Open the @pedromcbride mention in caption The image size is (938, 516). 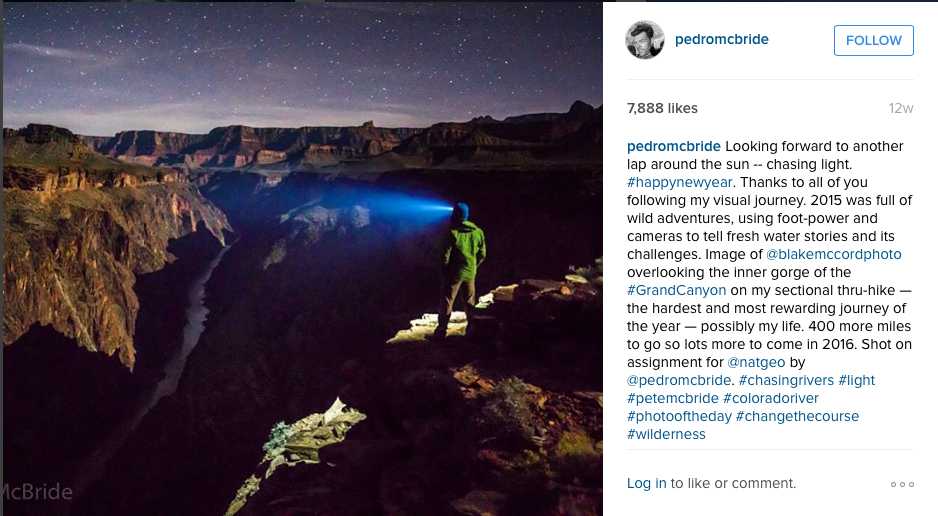point(679,380)
